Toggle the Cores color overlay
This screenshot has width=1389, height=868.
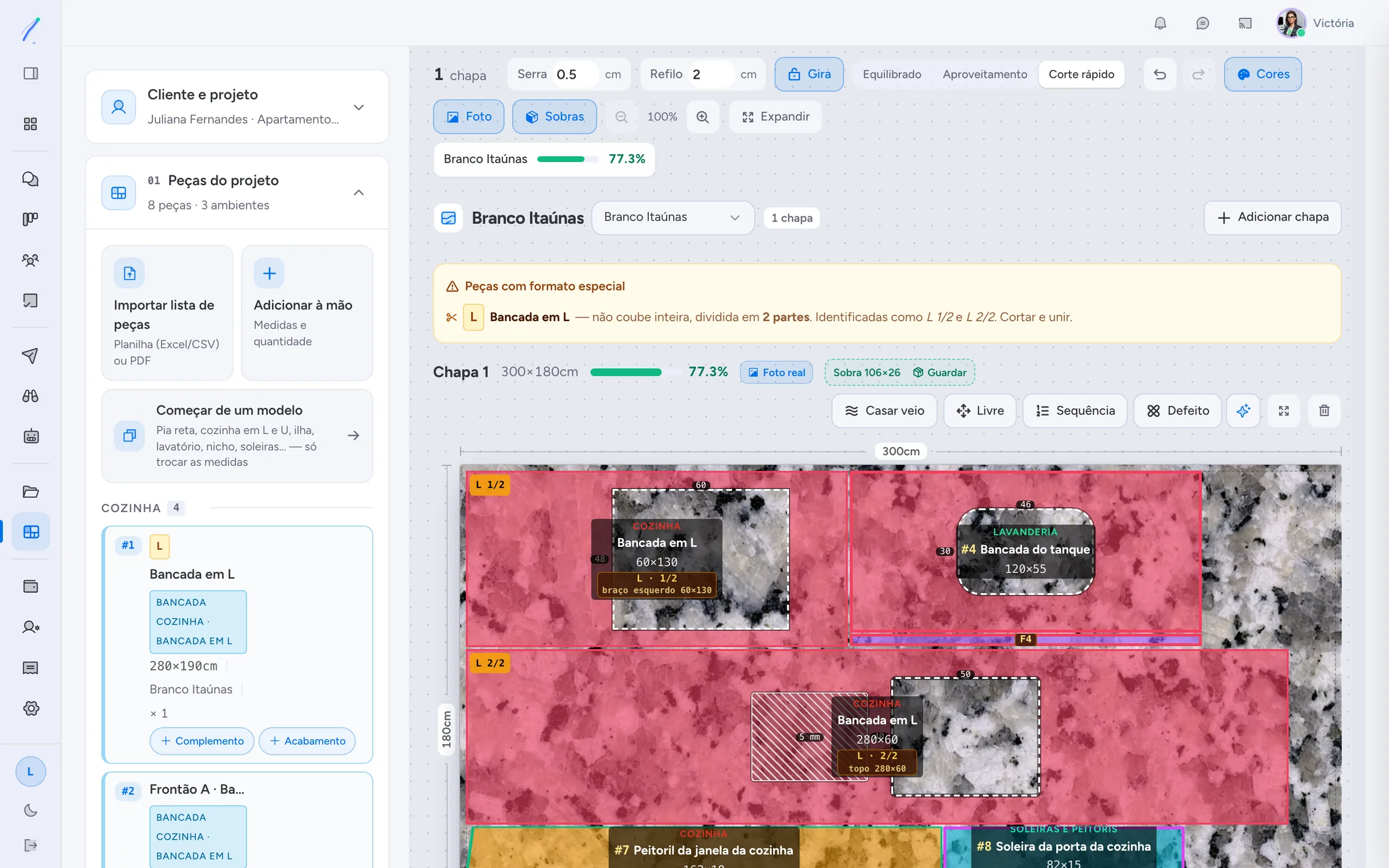1263,74
